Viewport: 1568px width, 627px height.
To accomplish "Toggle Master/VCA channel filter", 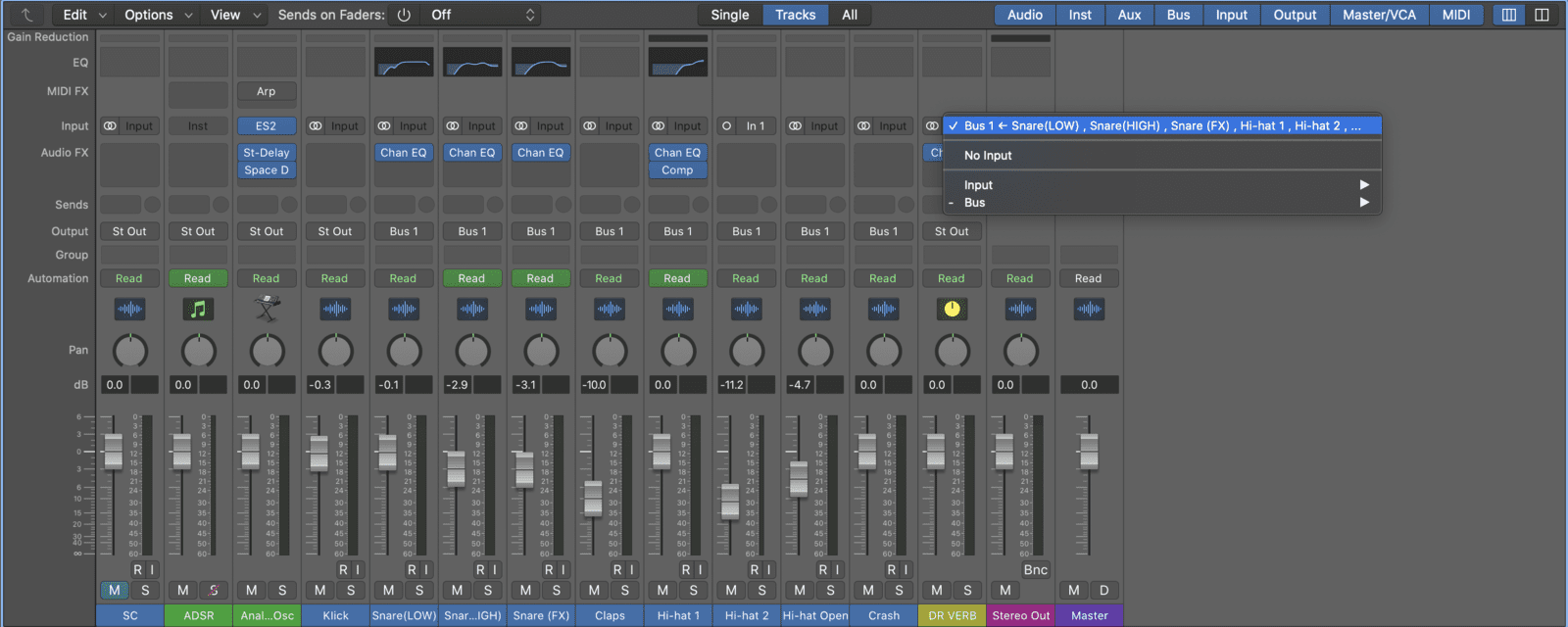I will (1379, 15).
